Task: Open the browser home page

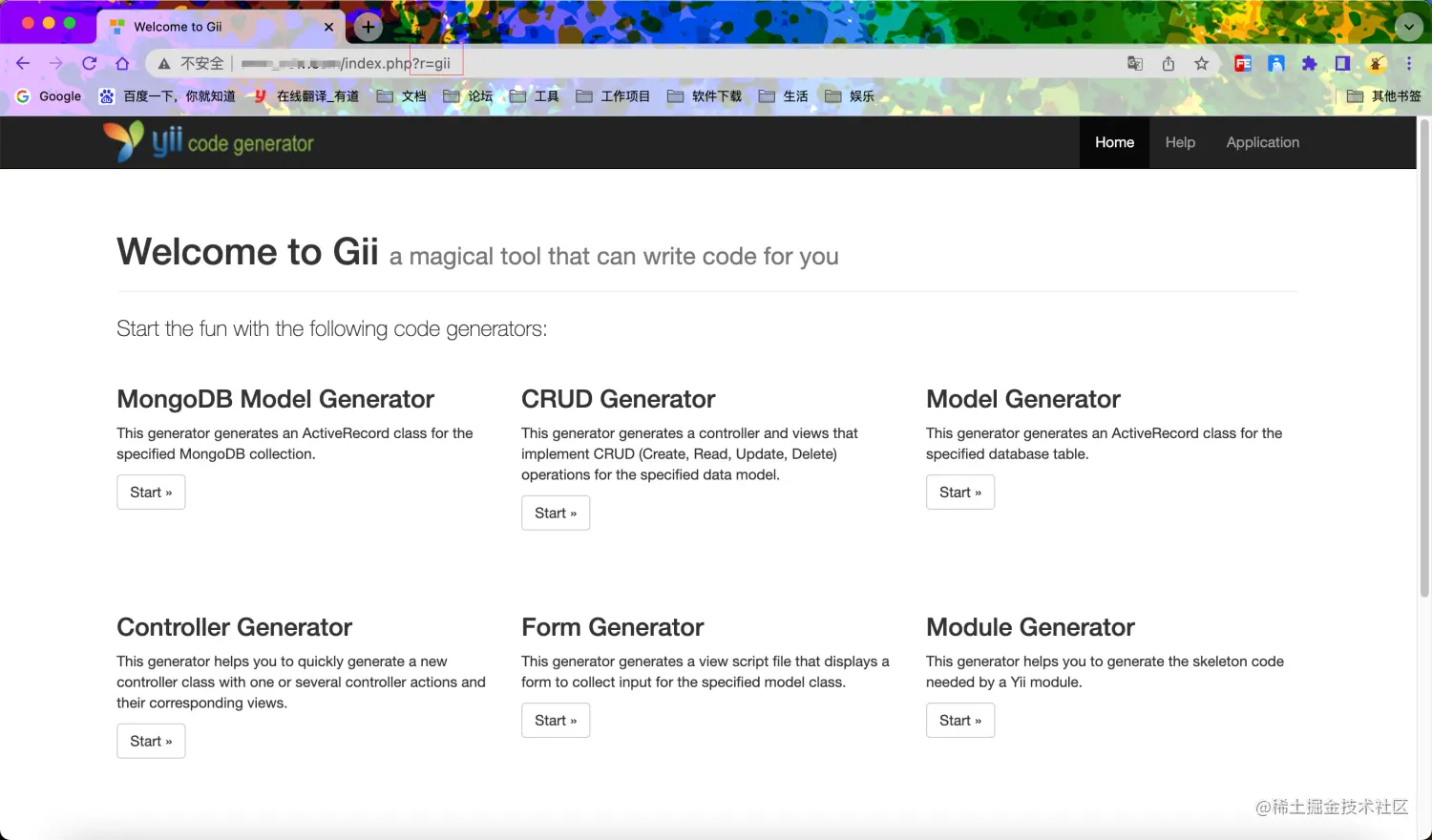Action: coord(122,63)
